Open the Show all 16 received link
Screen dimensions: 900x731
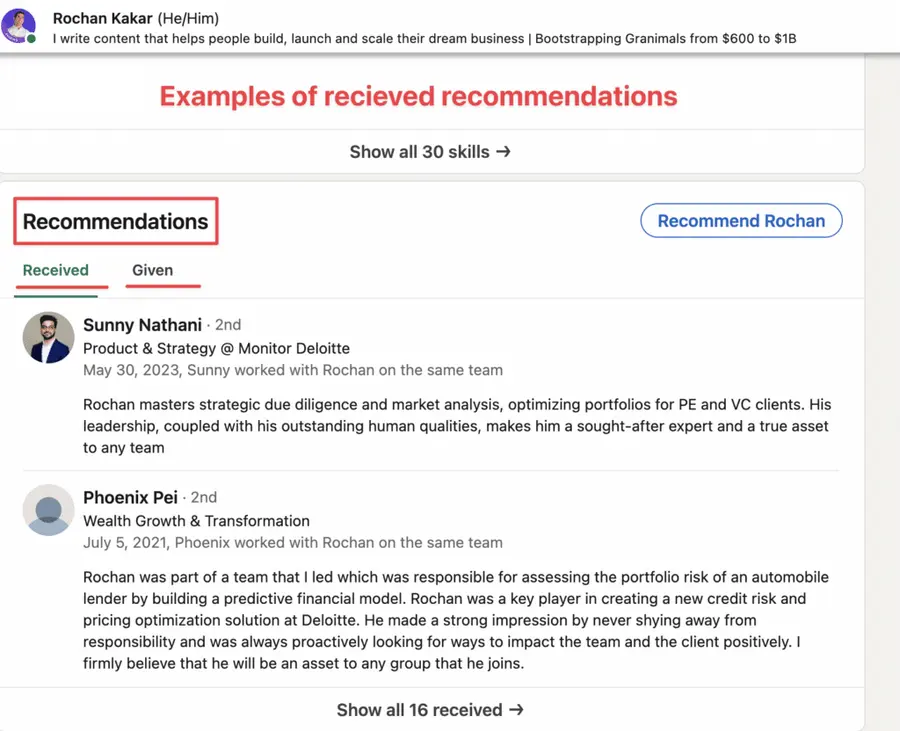pos(420,709)
